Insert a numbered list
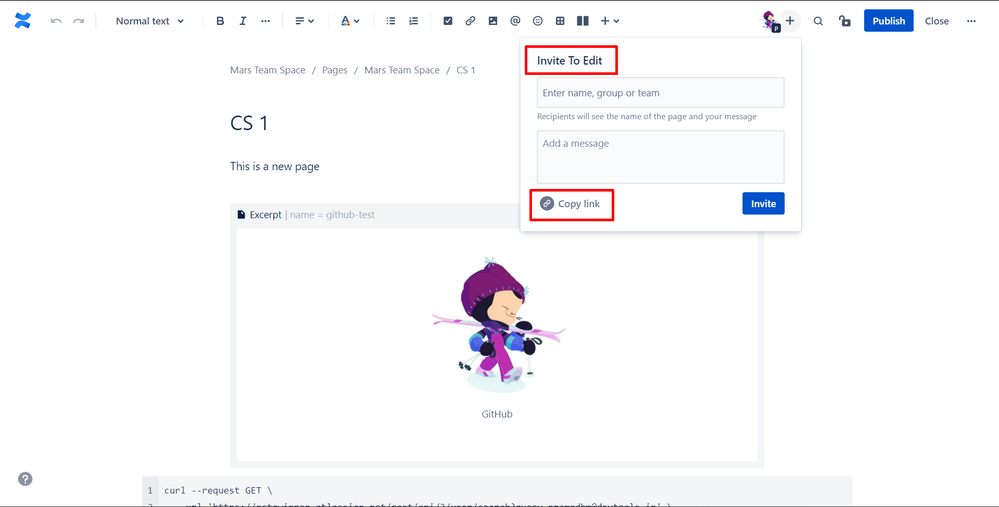 click(x=413, y=21)
